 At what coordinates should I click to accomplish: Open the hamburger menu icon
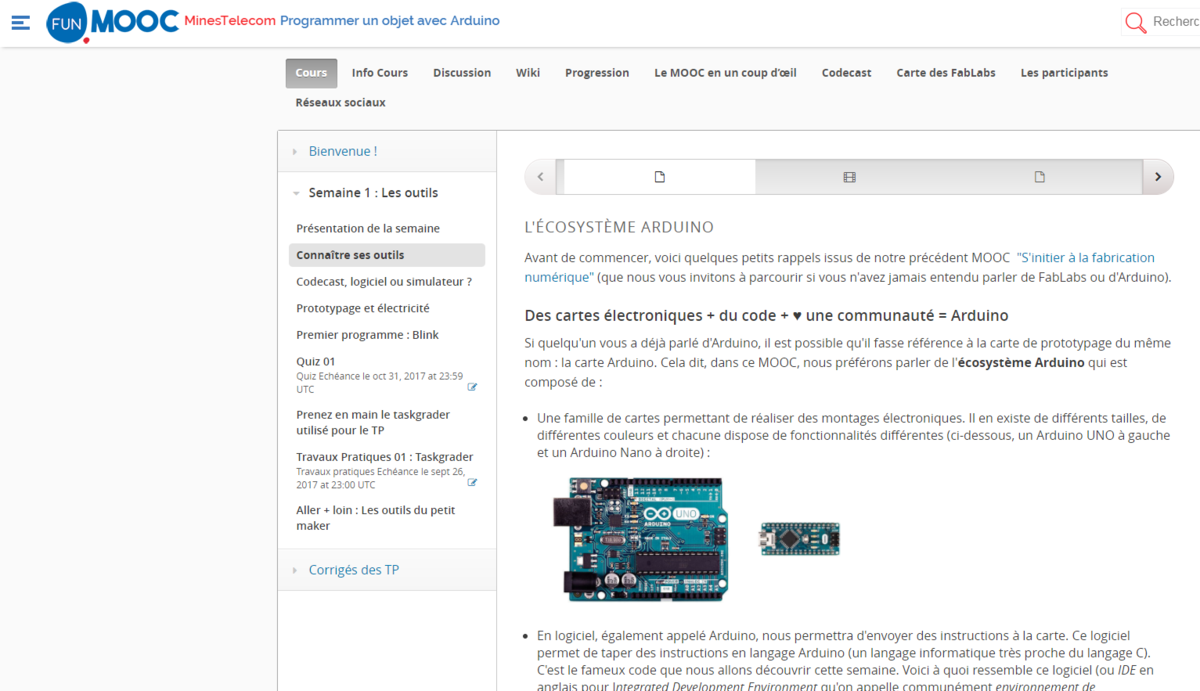click(20, 22)
